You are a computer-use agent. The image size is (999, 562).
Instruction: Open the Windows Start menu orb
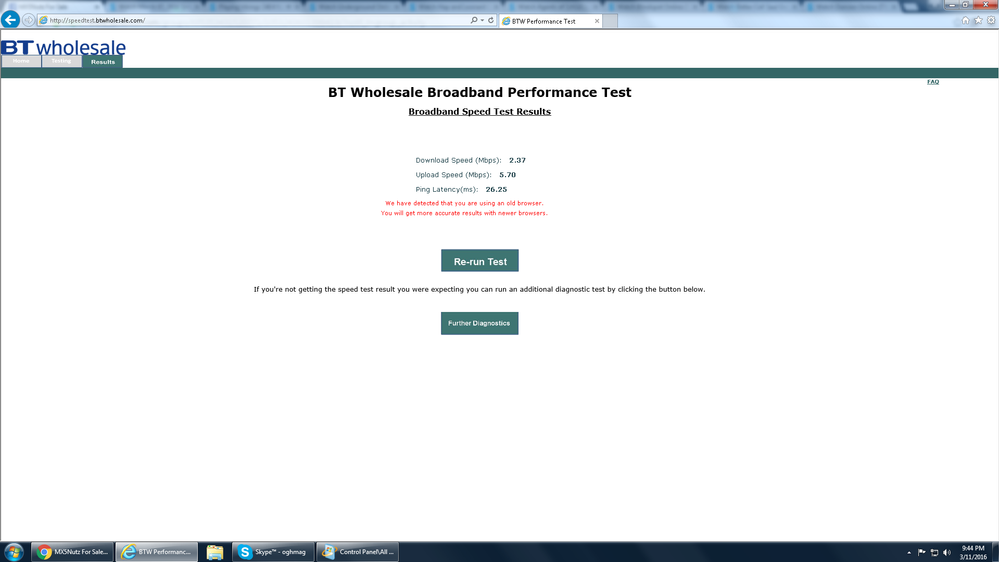pyautogui.click(x=13, y=552)
